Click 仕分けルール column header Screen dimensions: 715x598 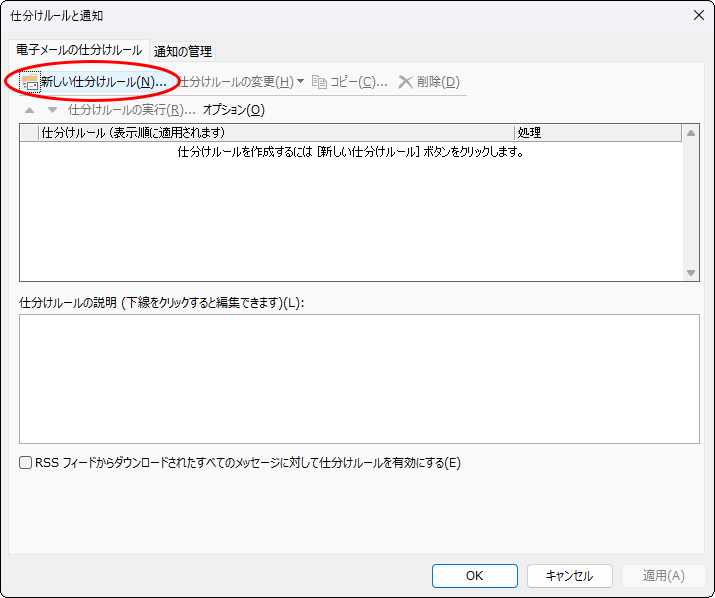click(276, 133)
